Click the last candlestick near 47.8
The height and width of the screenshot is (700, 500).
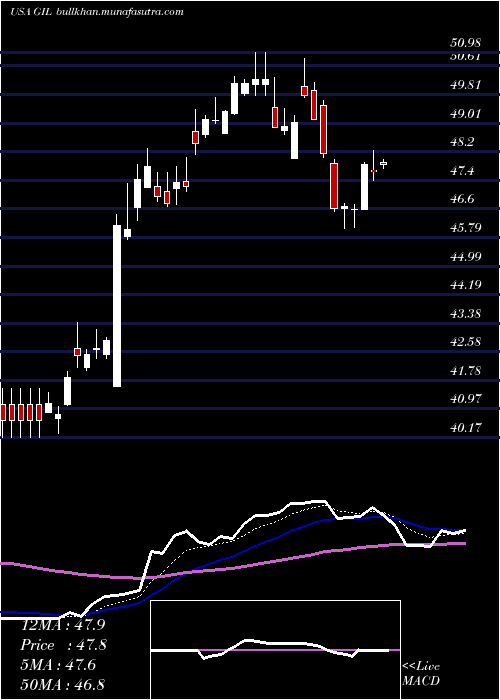383,163
